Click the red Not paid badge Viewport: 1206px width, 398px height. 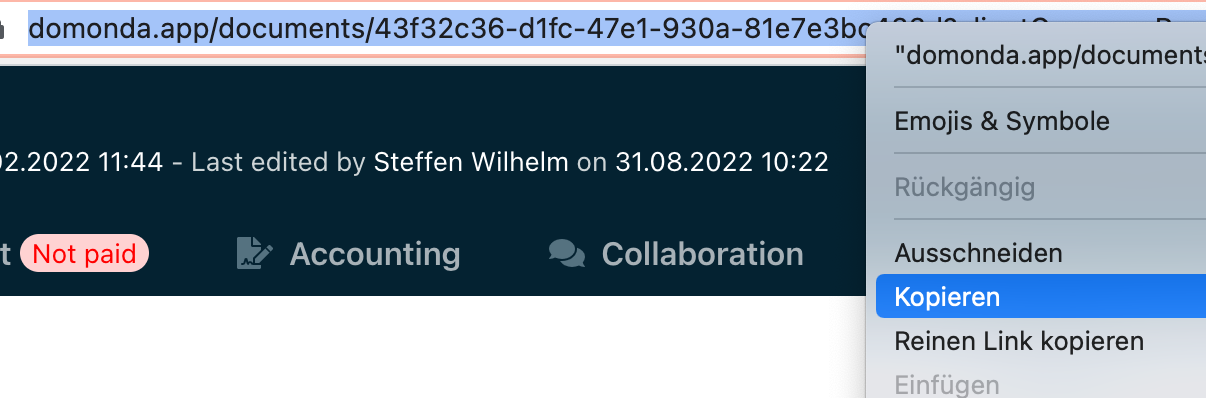pos(84,254)
